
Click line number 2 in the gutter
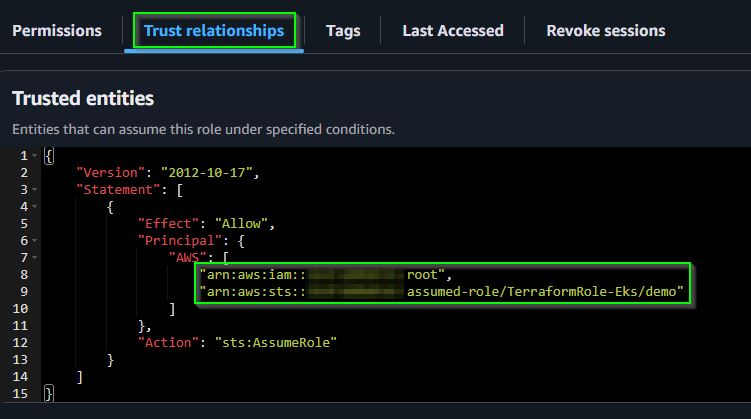pyautogui.click(x=24, y=173)
